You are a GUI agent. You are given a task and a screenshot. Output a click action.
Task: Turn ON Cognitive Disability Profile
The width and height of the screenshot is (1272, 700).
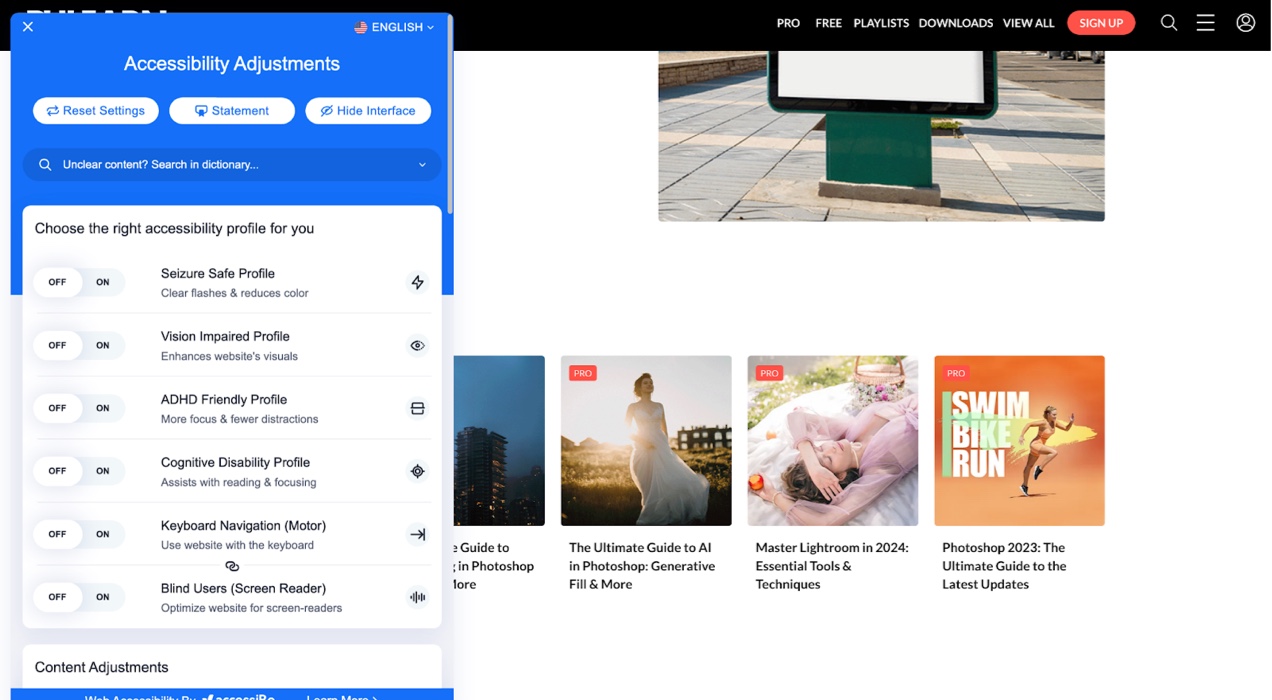coord(103,471)
